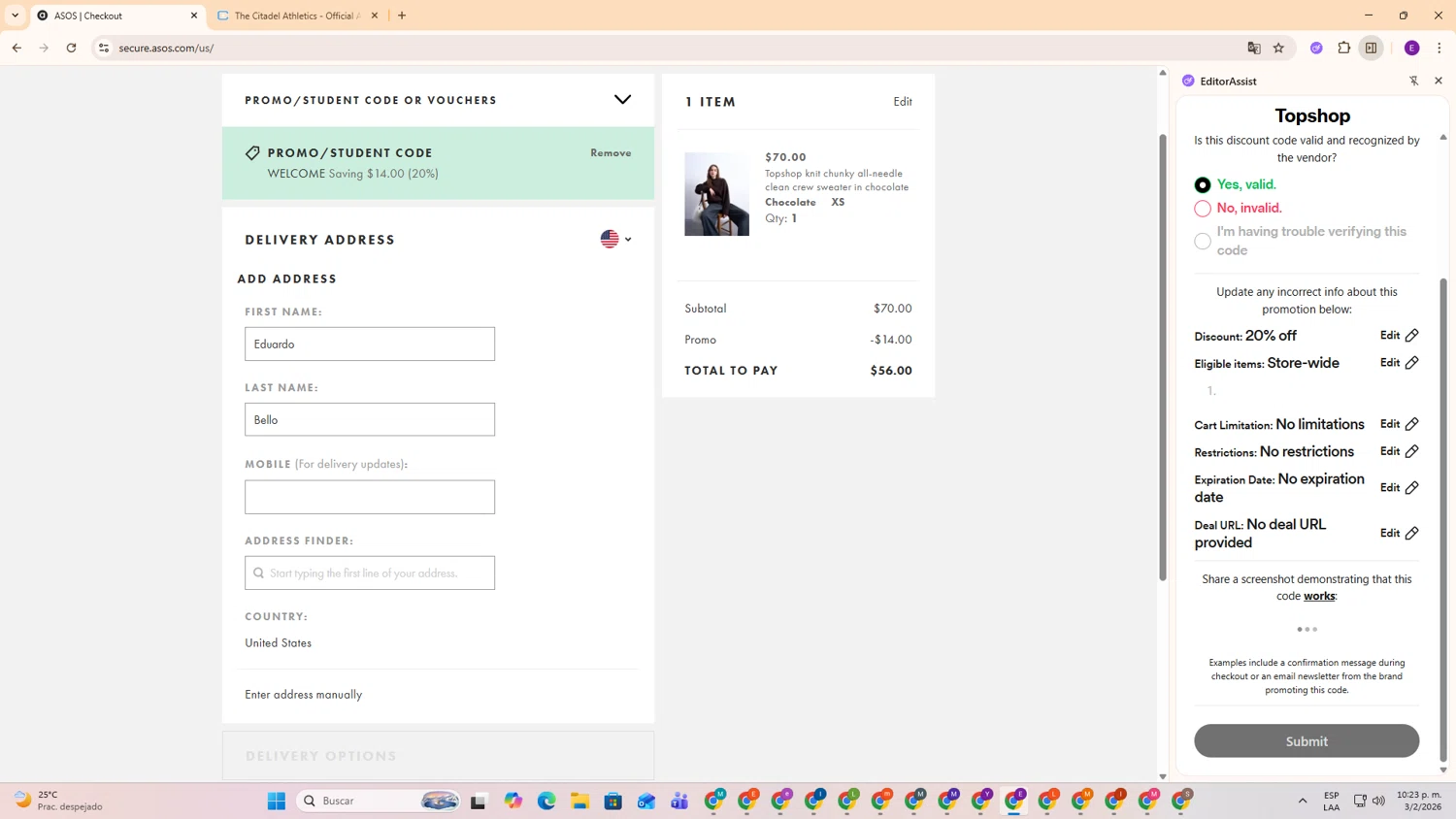Click the Windows taskbar search box
1456x819 pixels.
(379, 801)
